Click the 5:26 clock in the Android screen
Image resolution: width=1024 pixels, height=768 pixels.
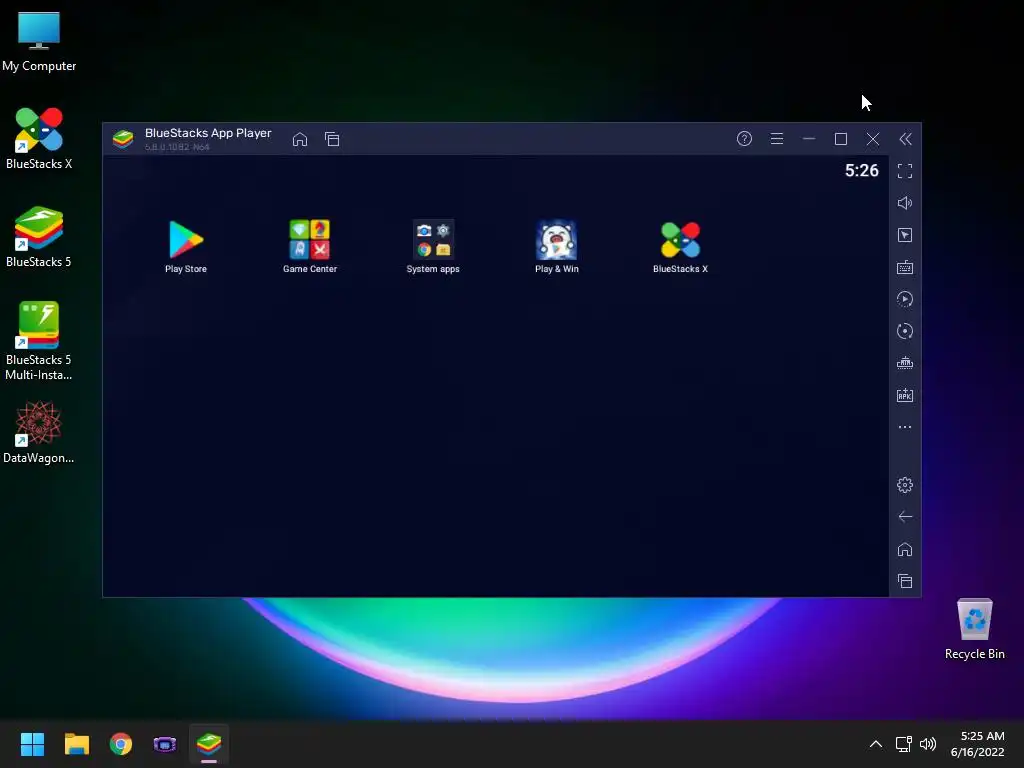tap(861, 170)
